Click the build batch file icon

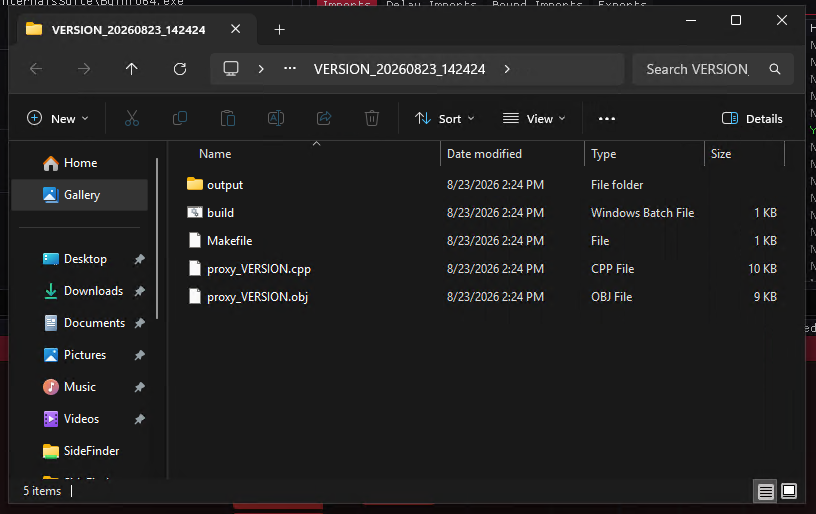point(195,212)
